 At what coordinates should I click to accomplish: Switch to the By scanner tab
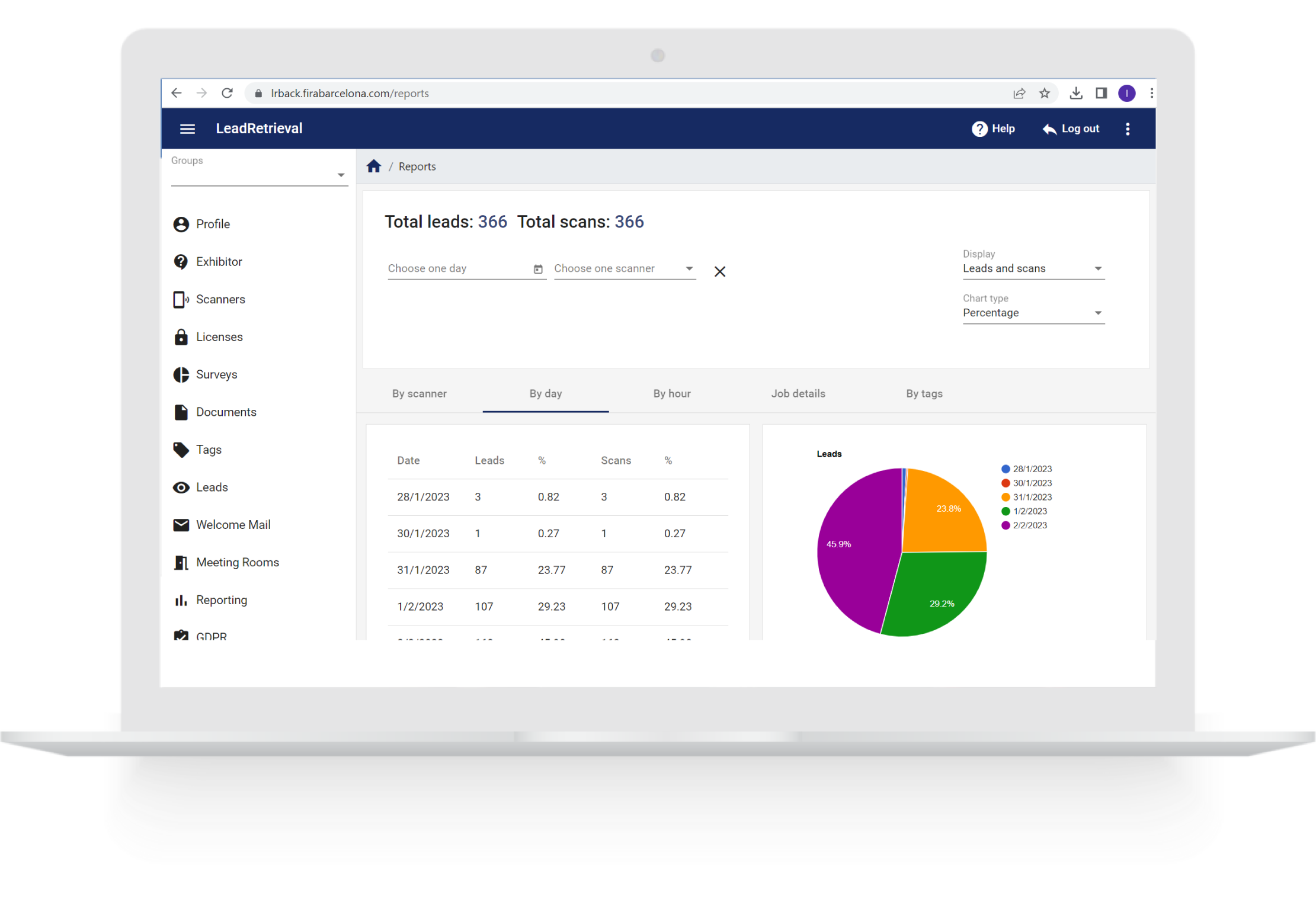419,394
